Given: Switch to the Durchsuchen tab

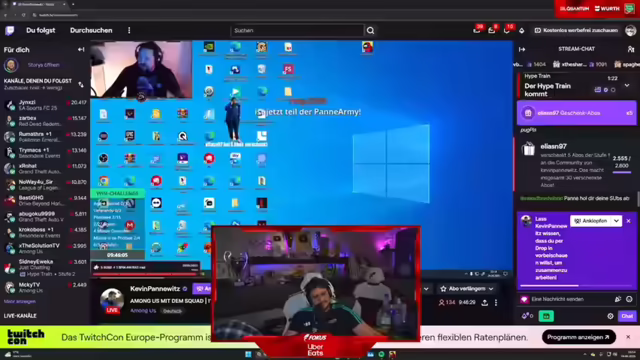Looking at the screenshot, I should click(91, 31).
